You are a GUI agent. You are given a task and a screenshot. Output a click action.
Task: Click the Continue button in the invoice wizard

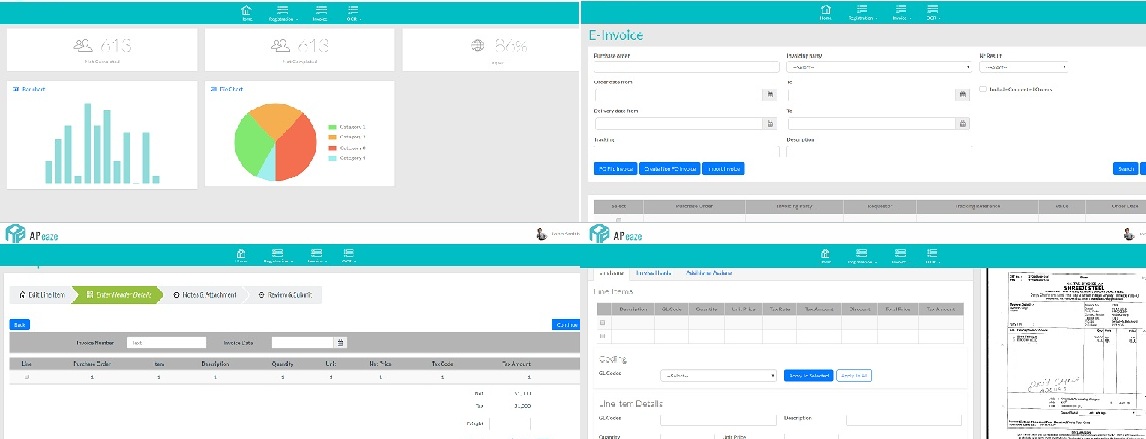click(x=566, y=324)
